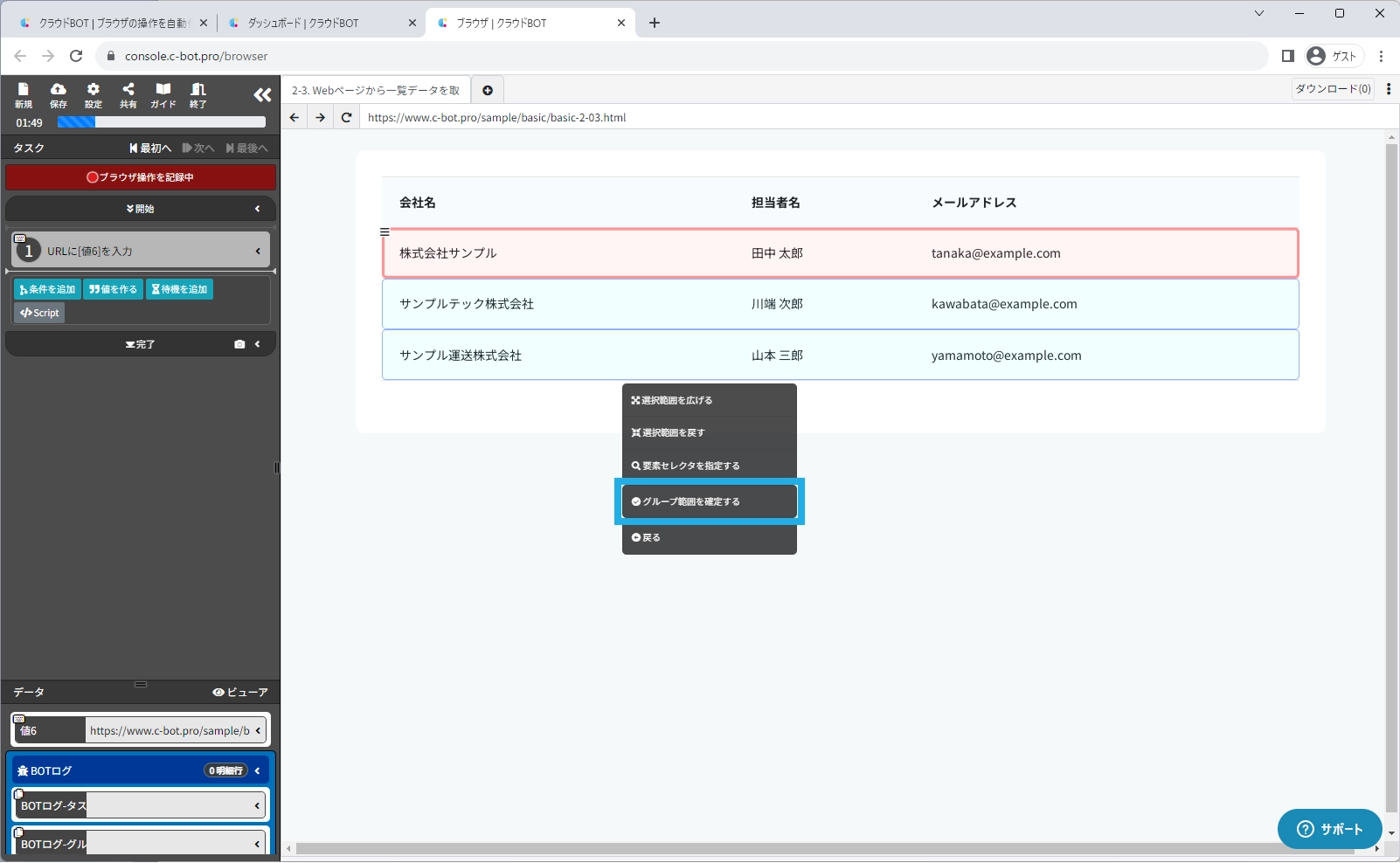Add new inner browser tab with plus icon

[488, 90]
